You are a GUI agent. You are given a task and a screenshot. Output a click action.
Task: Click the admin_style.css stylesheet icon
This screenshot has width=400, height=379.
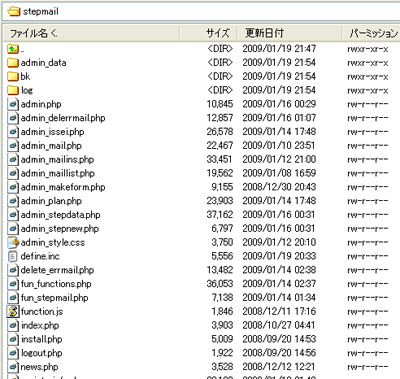pos(13,243)
